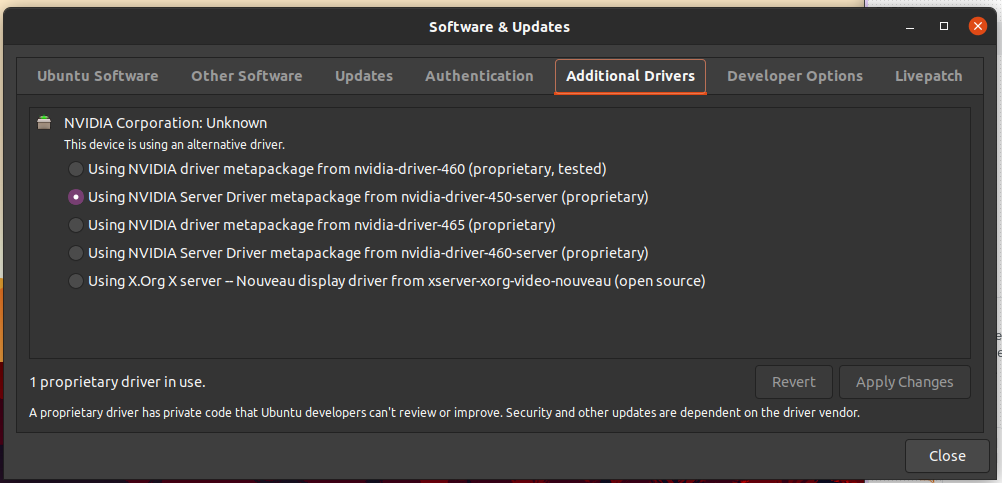Select the nvidia-driver-460-server driver option
The width and height of the screenshot is (1002, 483).
[76, 253]
